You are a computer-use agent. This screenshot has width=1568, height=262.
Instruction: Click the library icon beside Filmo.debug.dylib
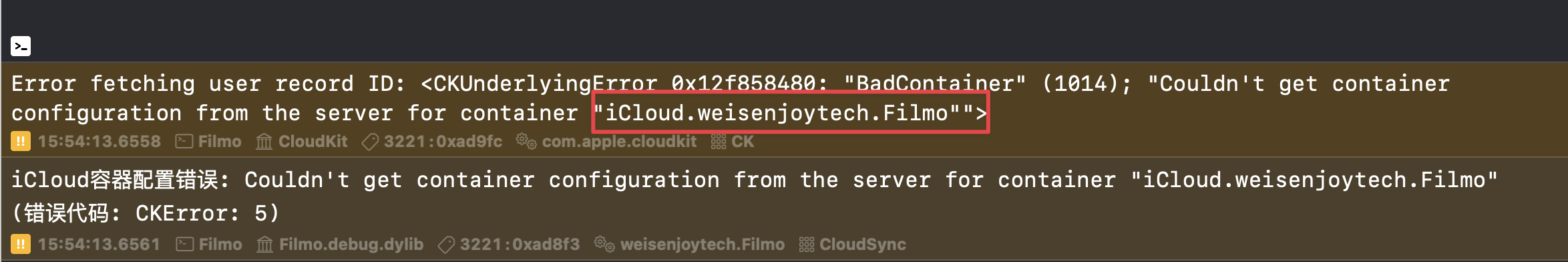point(265,245)
